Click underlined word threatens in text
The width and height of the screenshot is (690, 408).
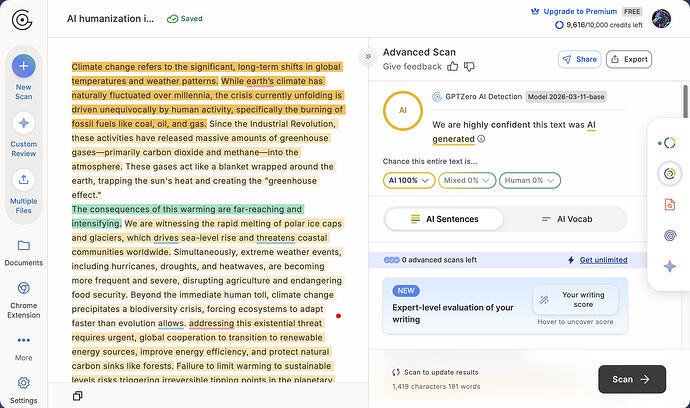(x=275, y=238)
